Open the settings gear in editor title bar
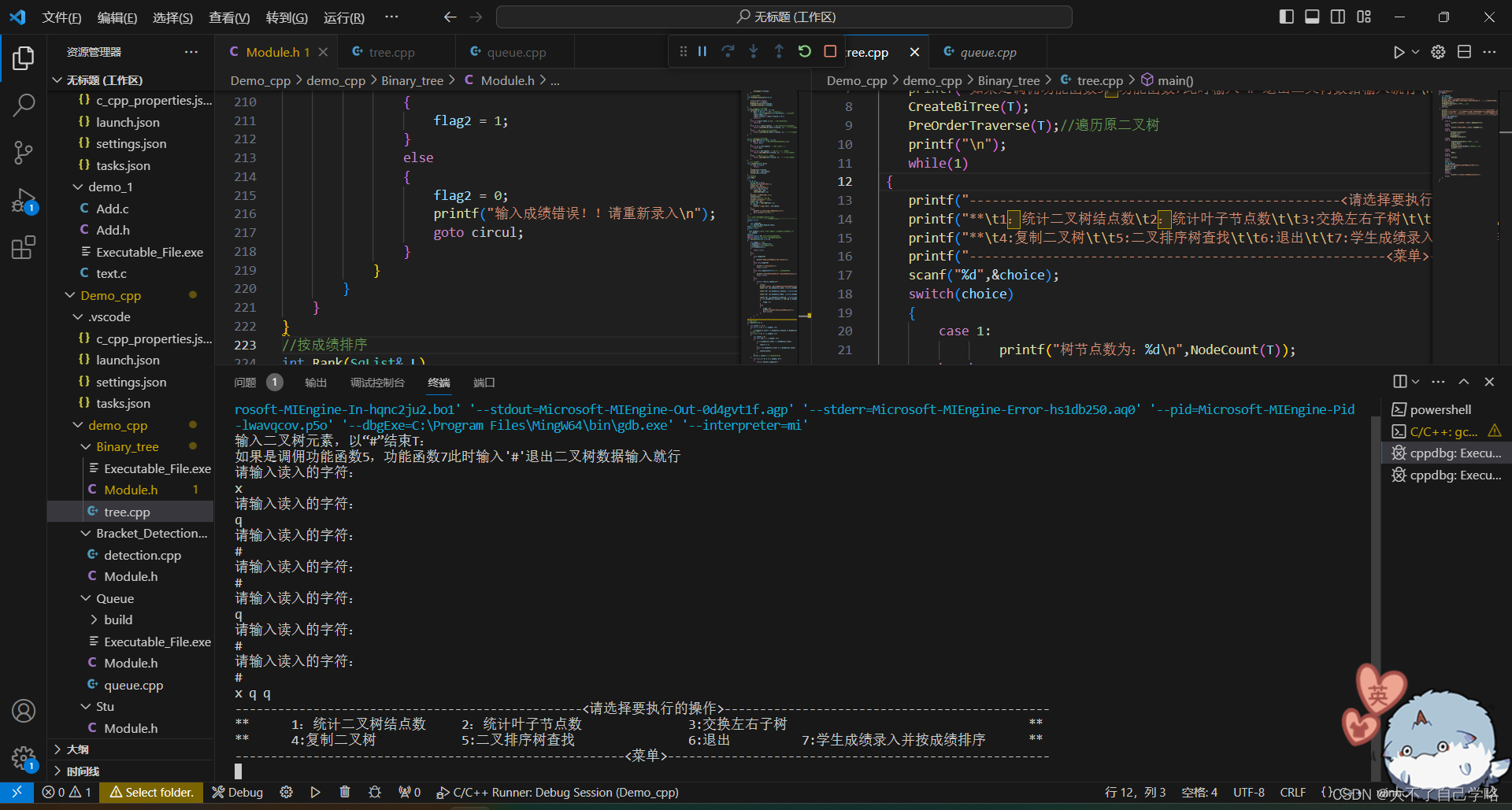 pyautogui.click(x=1438, y=52)
